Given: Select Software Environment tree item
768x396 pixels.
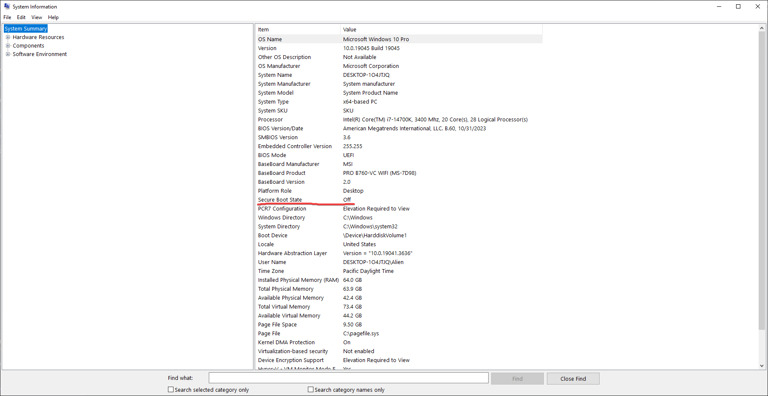Looking at the screenshot, I should (x=40, y=54).
